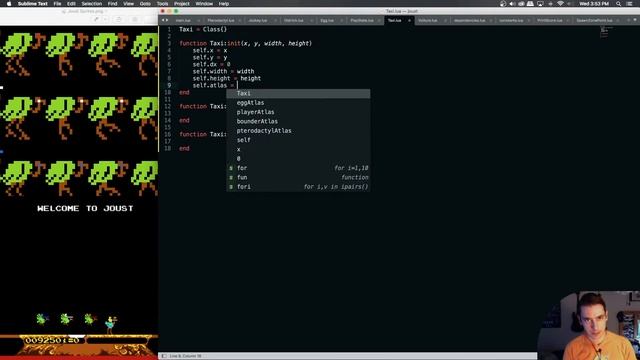Viewport: 640px width, 360px height.
Task: Choose the 'for i=1,10' snippet suggestion
Action: (x=298, y=168)
